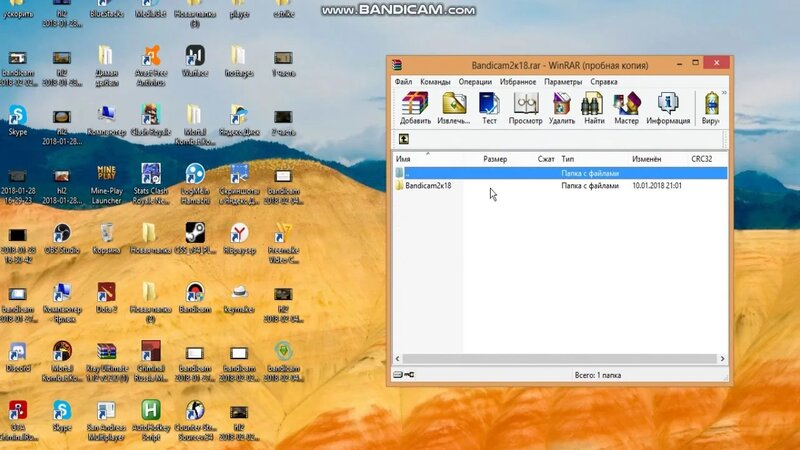Select the keymaker hat icon on desktop
Viewport: 800px width, 450px height.
point(239,298)
